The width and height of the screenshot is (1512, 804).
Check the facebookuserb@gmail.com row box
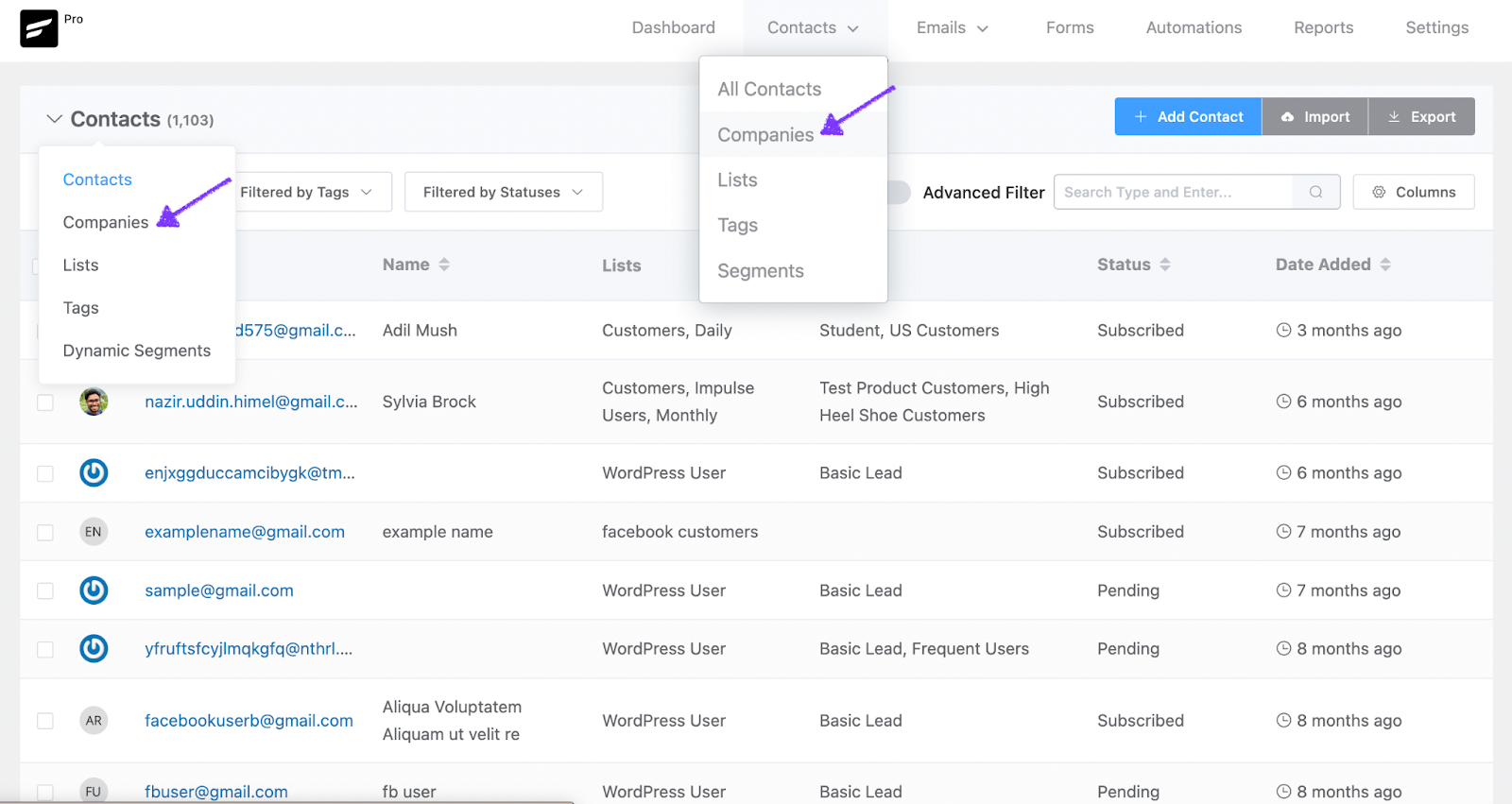(45, 722)
